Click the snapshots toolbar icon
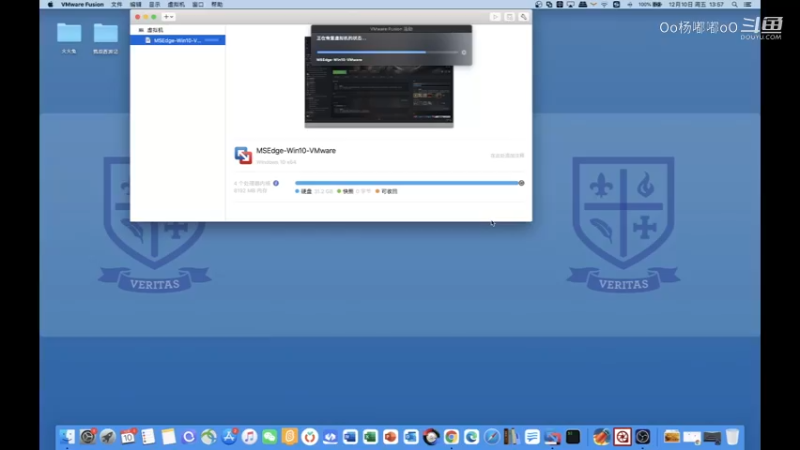This screenshot has width=800, height=450. (x=509, y=17)
